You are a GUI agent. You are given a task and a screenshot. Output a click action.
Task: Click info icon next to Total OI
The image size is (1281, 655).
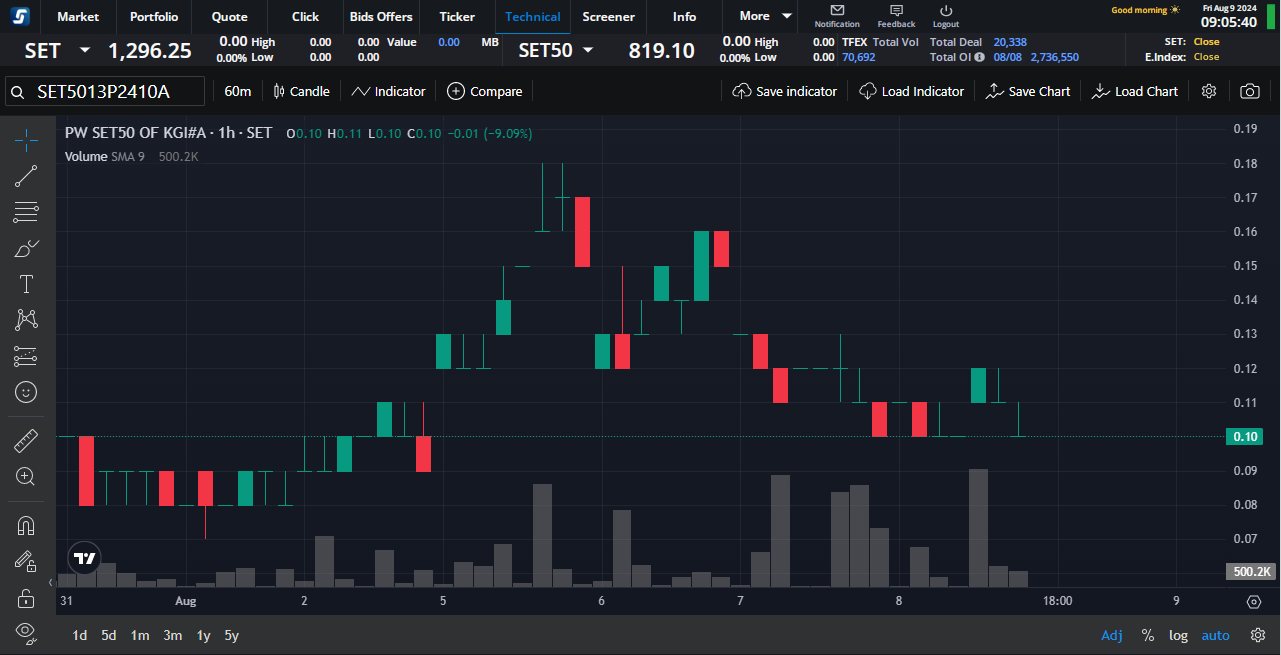click(979, 57)
